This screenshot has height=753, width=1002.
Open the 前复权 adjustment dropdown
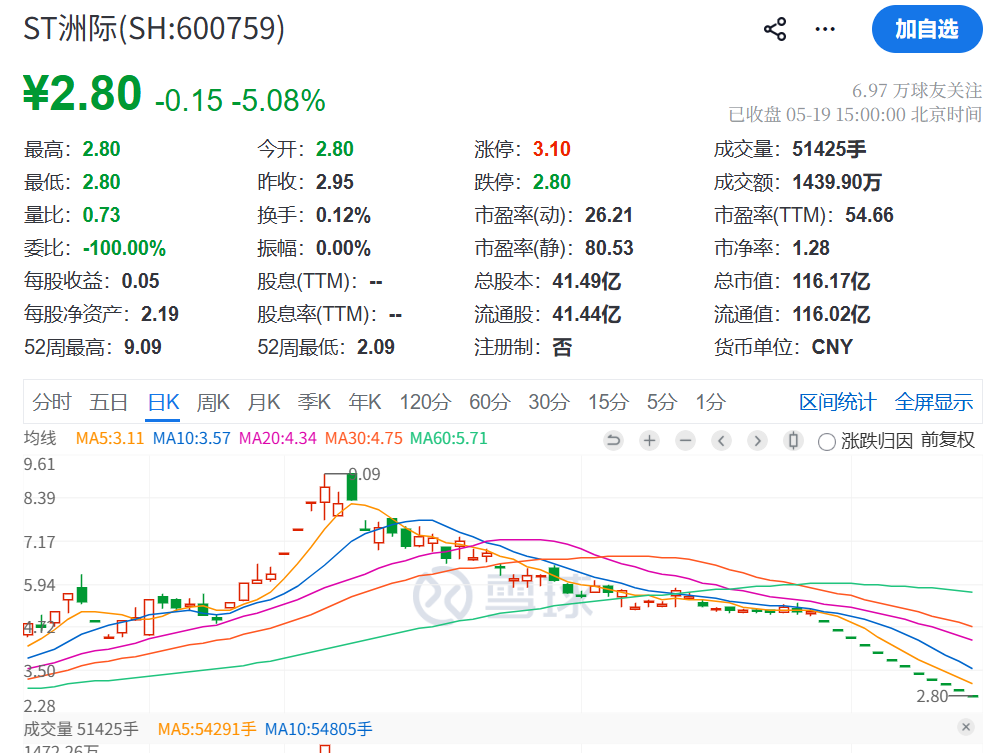(x=948, y=440)
